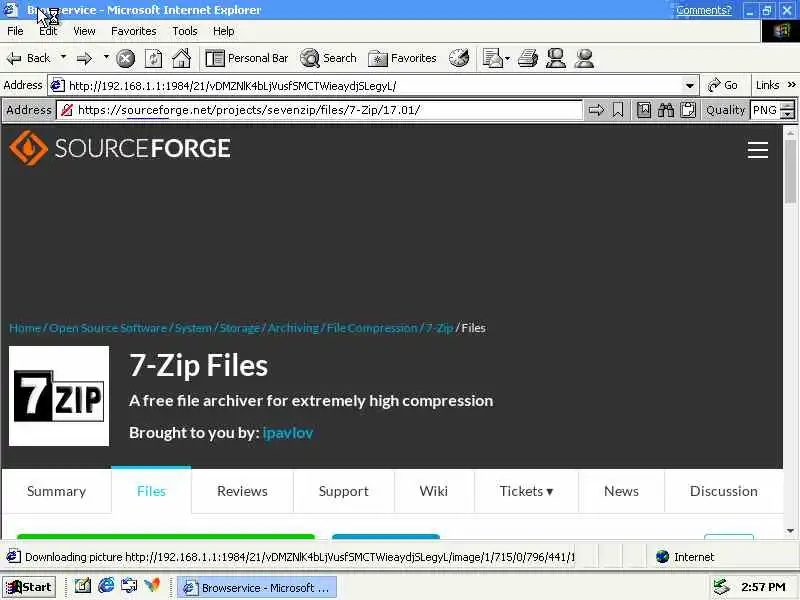
Task: Click the Browservice bookmark ribbon icon
Action: pyautogui.click(x=618, y=110)
